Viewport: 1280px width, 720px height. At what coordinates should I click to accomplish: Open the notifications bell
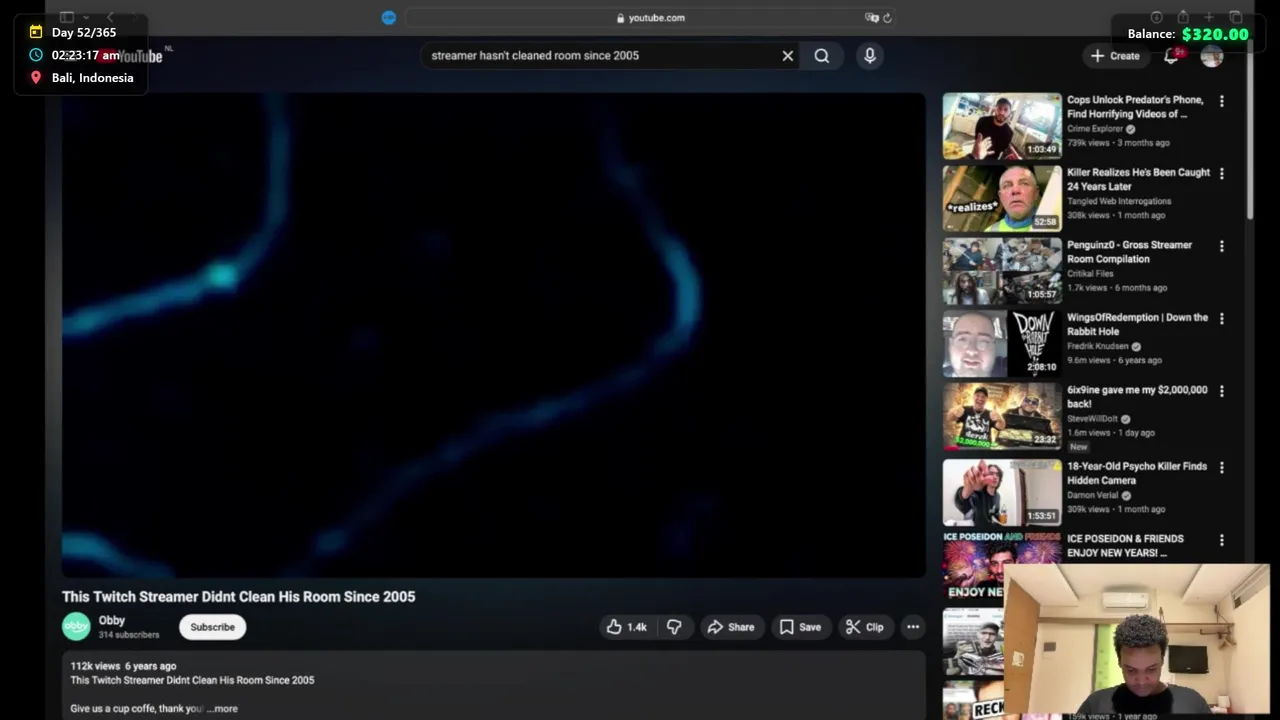[1172, 56]
